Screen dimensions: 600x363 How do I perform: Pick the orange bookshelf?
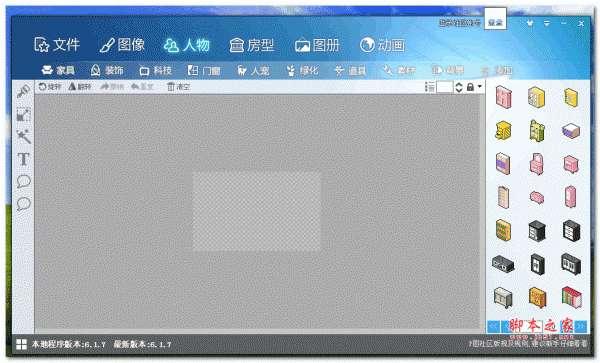click(x=537, y=297)
